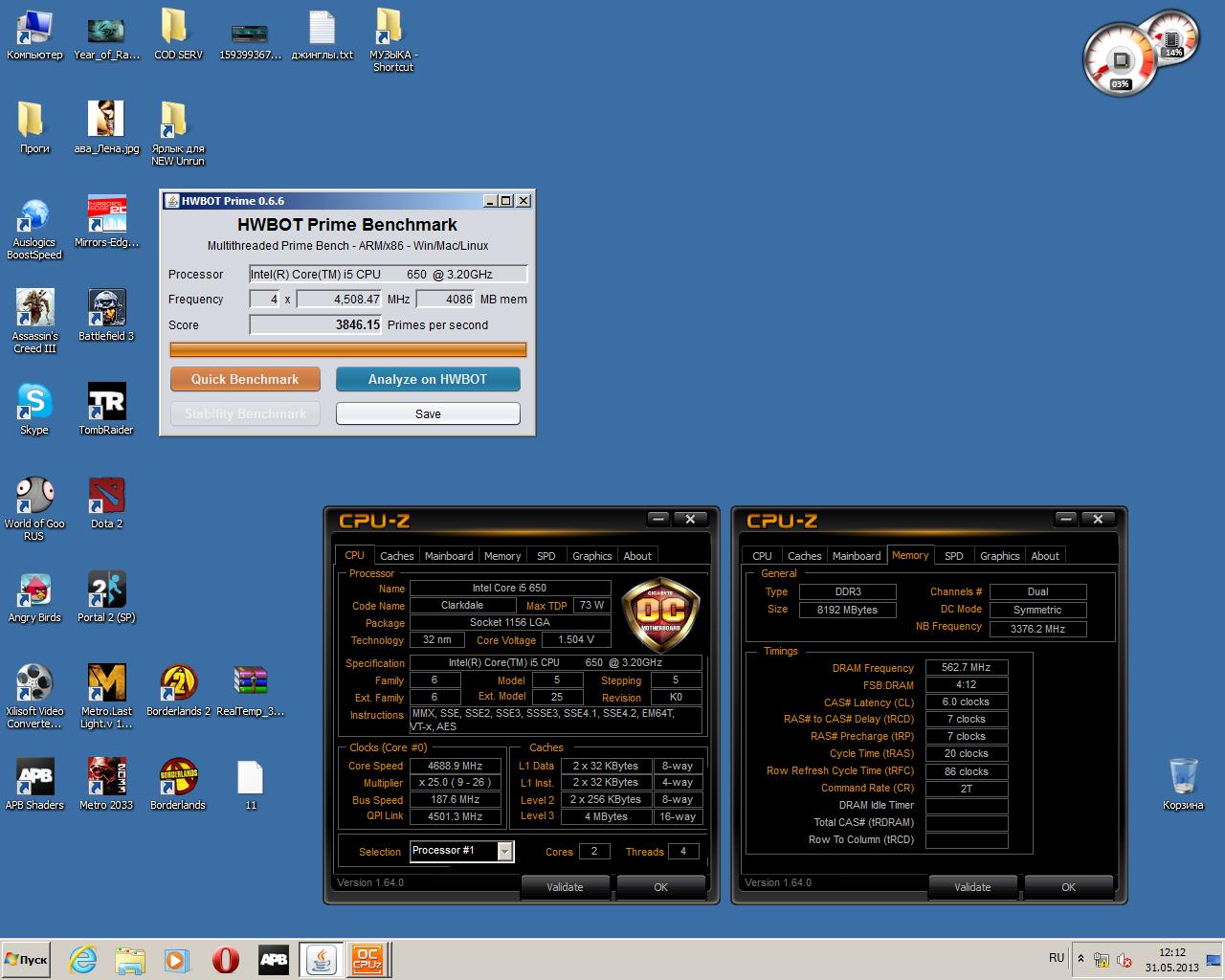Open SPD tab in right CPU-Z
The height and width of the screenshot is (980, 1225).
tap(954, 556)
